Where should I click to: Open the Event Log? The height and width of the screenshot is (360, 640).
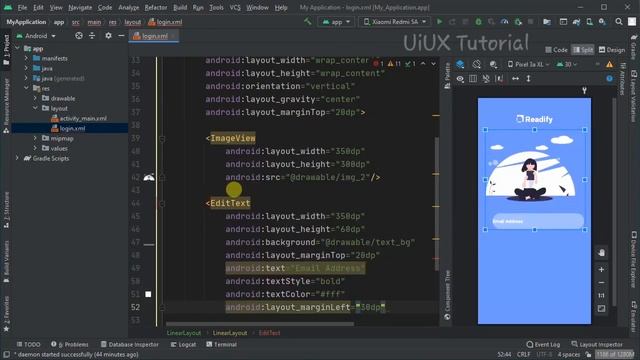click(543, 344)
